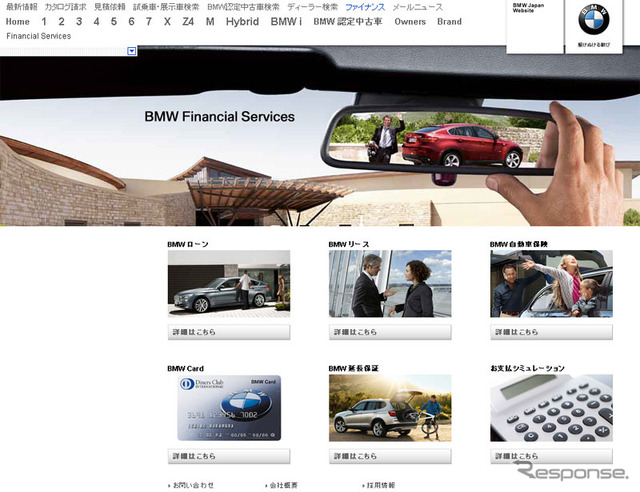This screenshot has height=492, width=640.
Task: Click 詳細はこちら under BMW 延長保証
Action: [x=390, y=456]
